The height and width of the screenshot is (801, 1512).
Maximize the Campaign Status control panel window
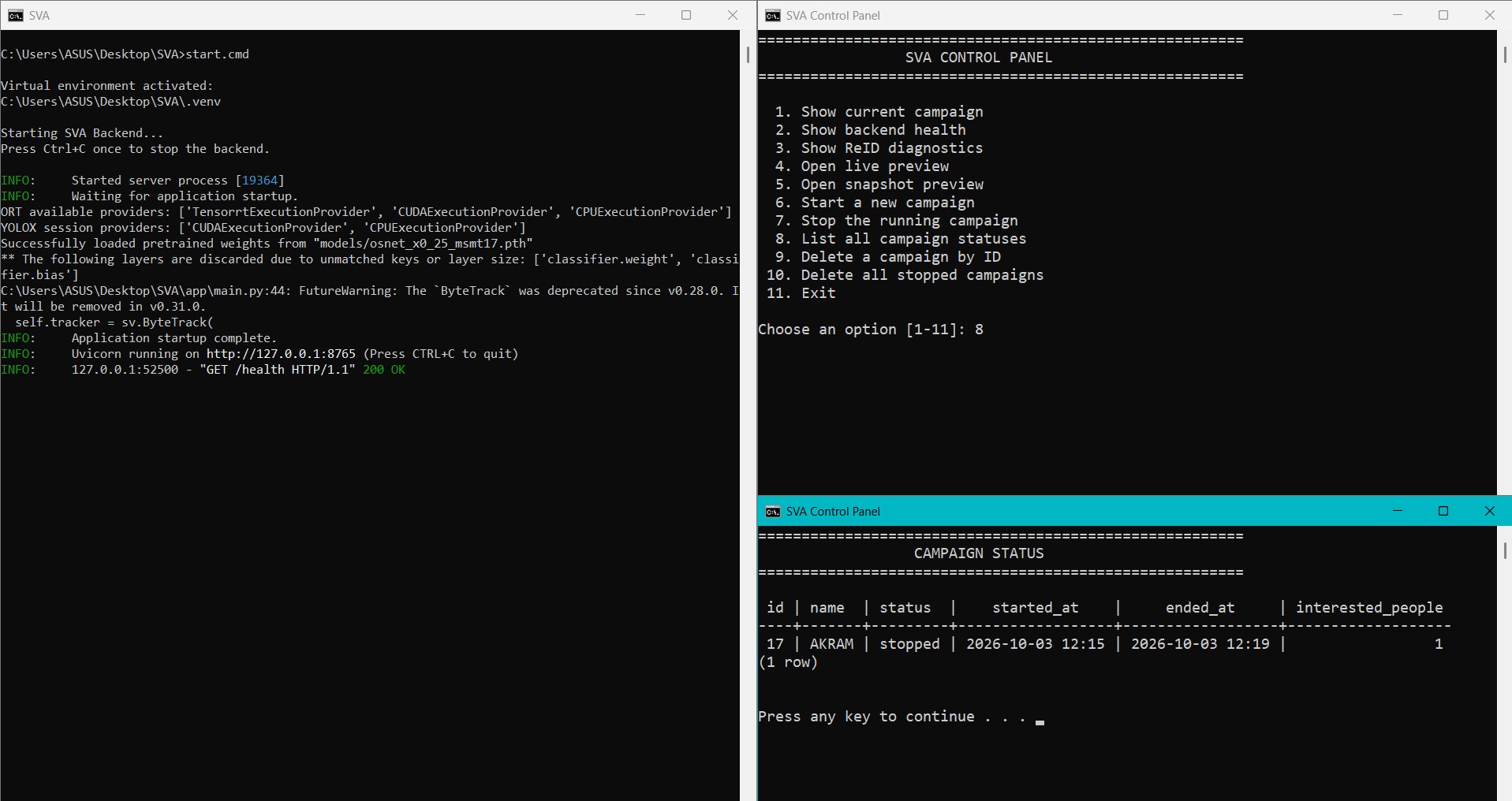pos(1443,511)
